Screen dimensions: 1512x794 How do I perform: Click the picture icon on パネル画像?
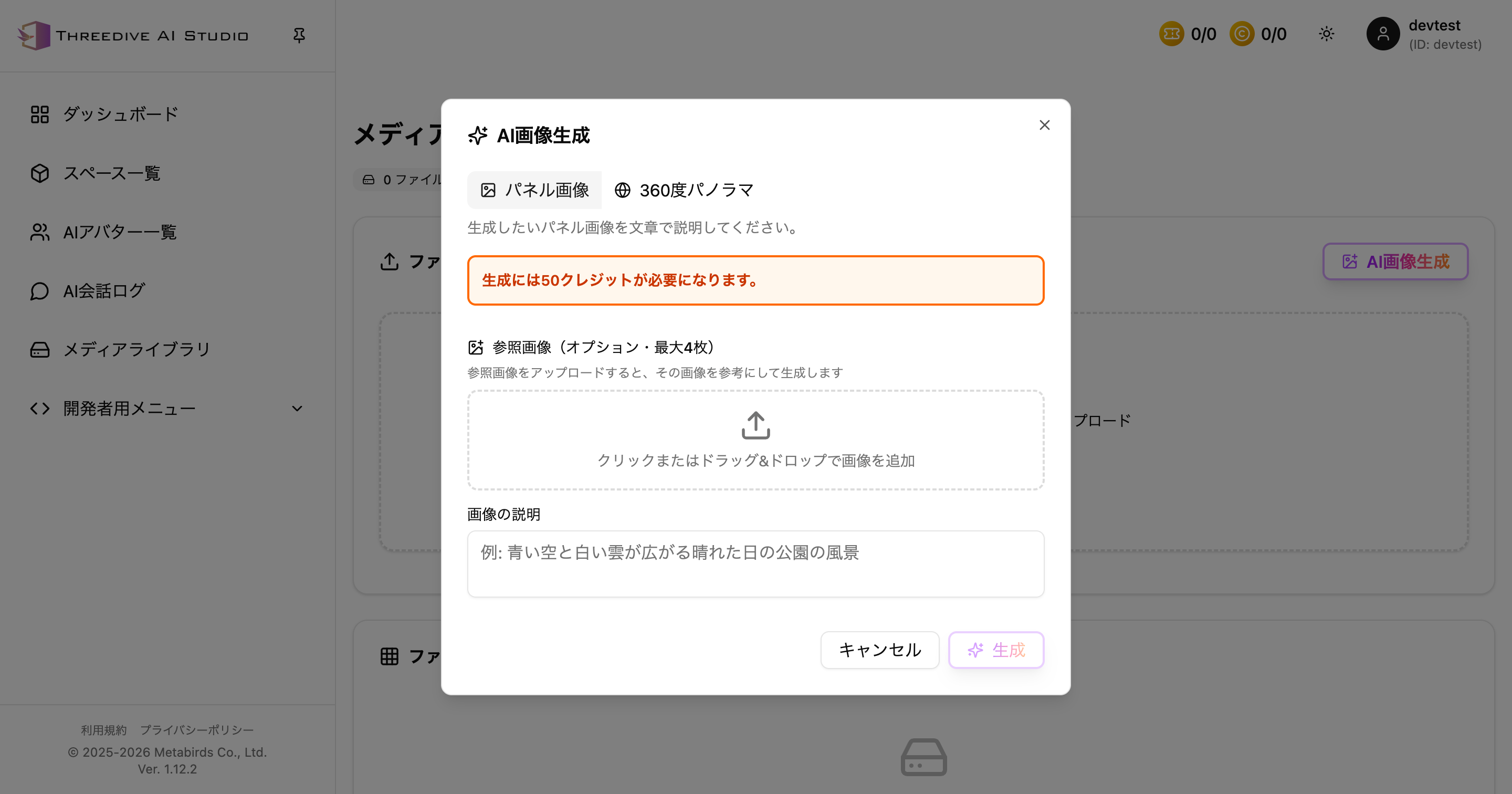pyautogui.click(x=488, y=190)
